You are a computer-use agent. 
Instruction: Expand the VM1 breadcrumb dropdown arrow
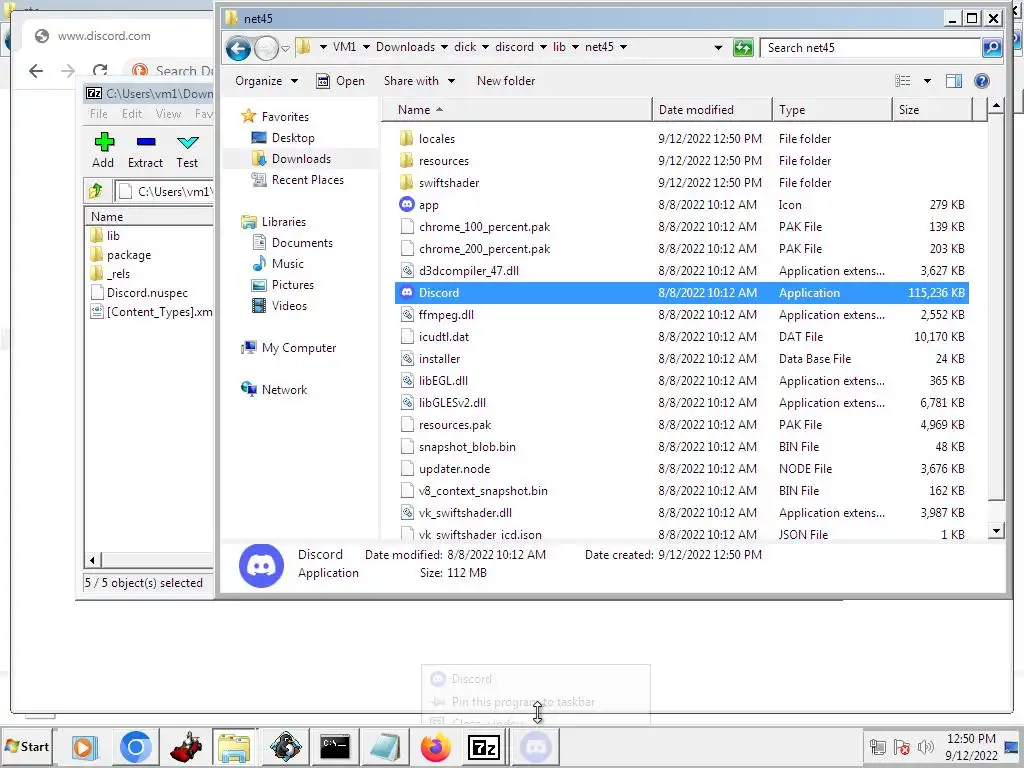pyautogui.click(x=366, y=47)
